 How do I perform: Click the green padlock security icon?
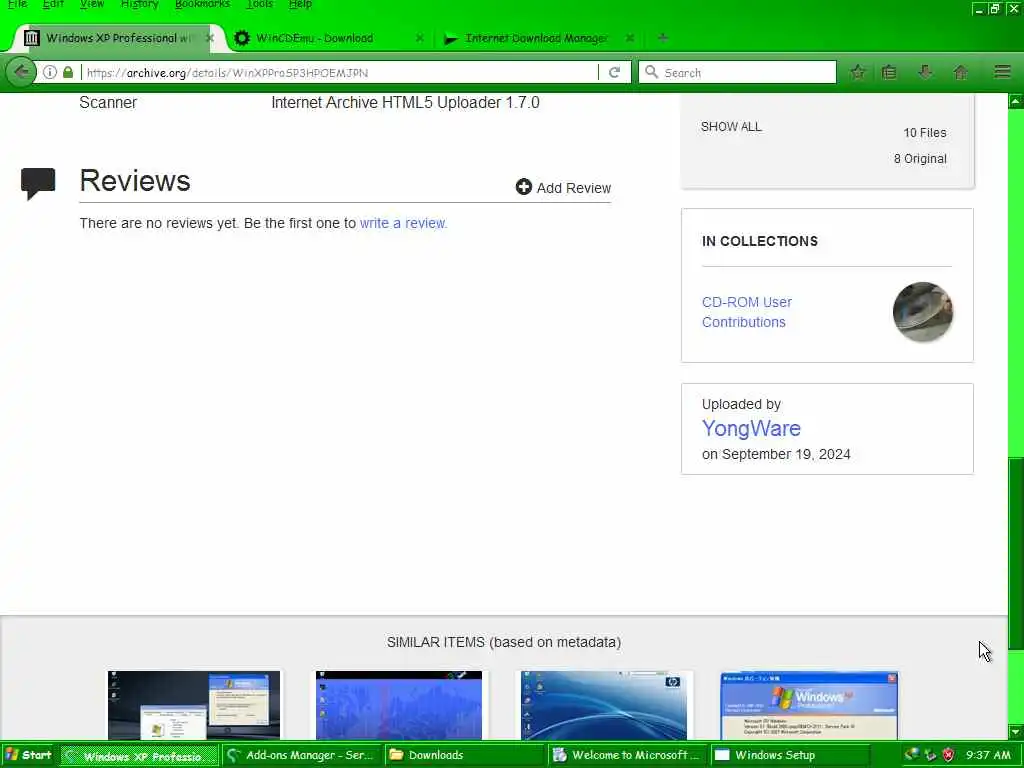coord(68,72)
